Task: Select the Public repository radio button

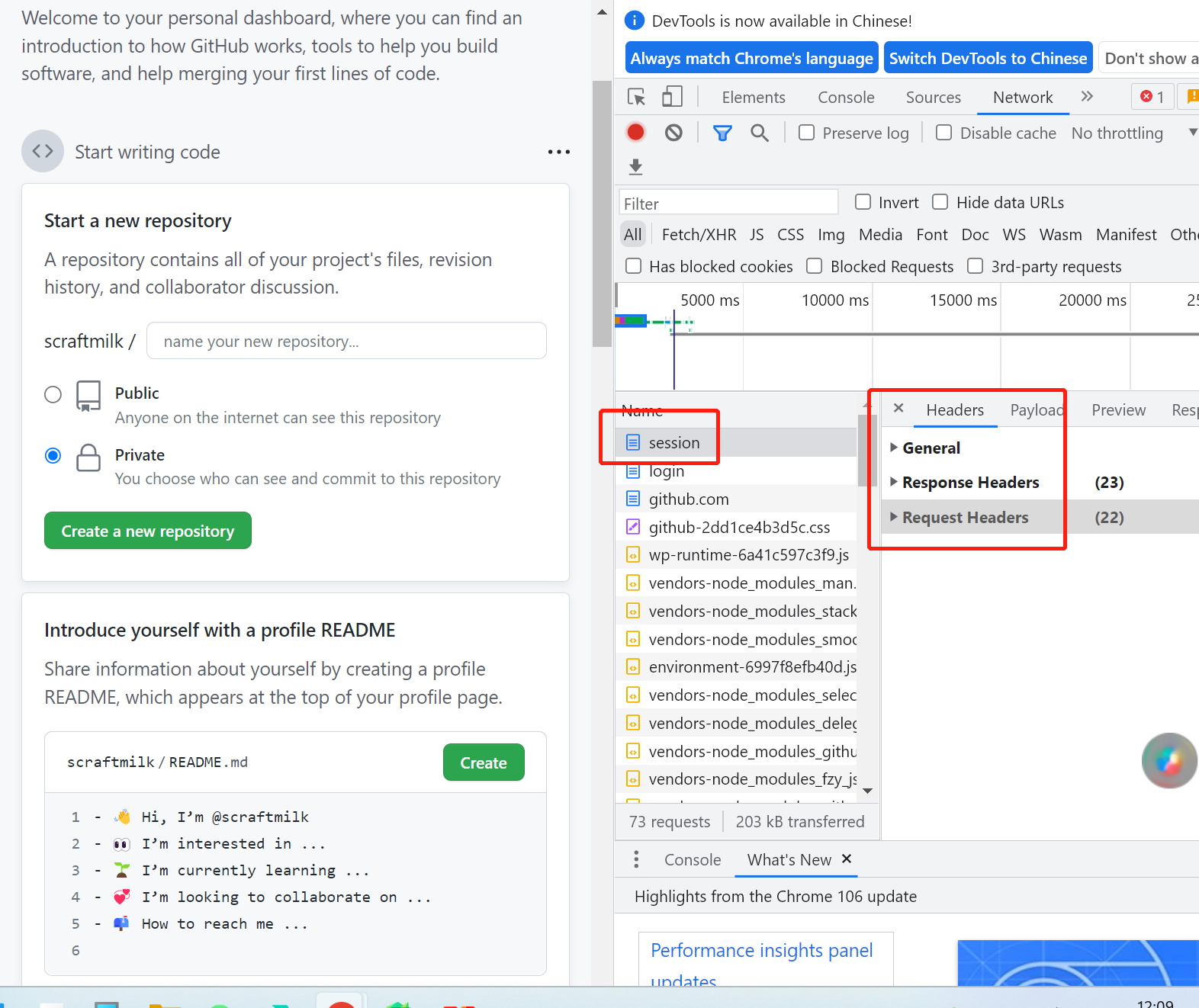Action: pos(53,394)
